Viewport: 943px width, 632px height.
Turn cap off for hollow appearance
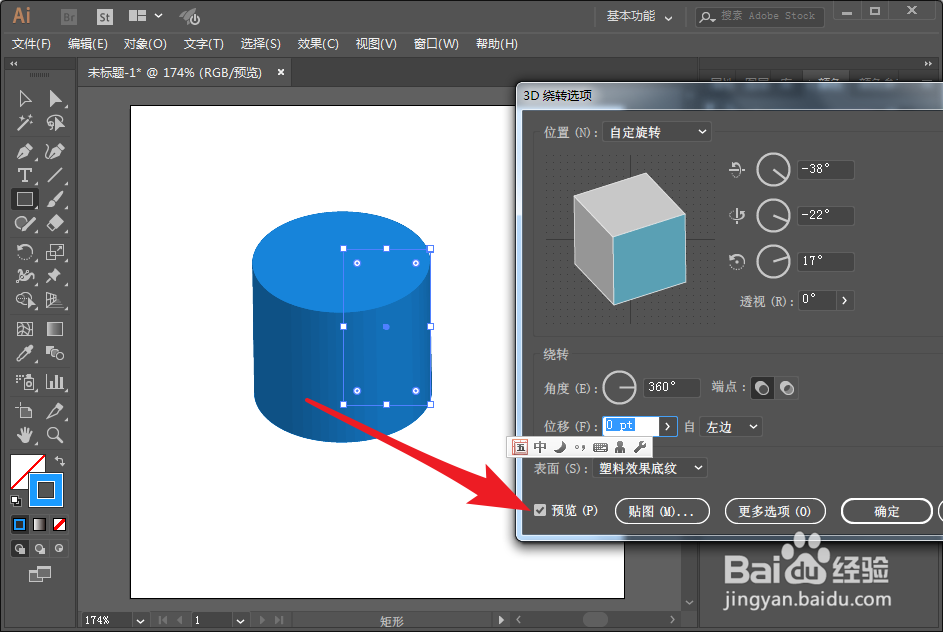(x=787, y=388)
